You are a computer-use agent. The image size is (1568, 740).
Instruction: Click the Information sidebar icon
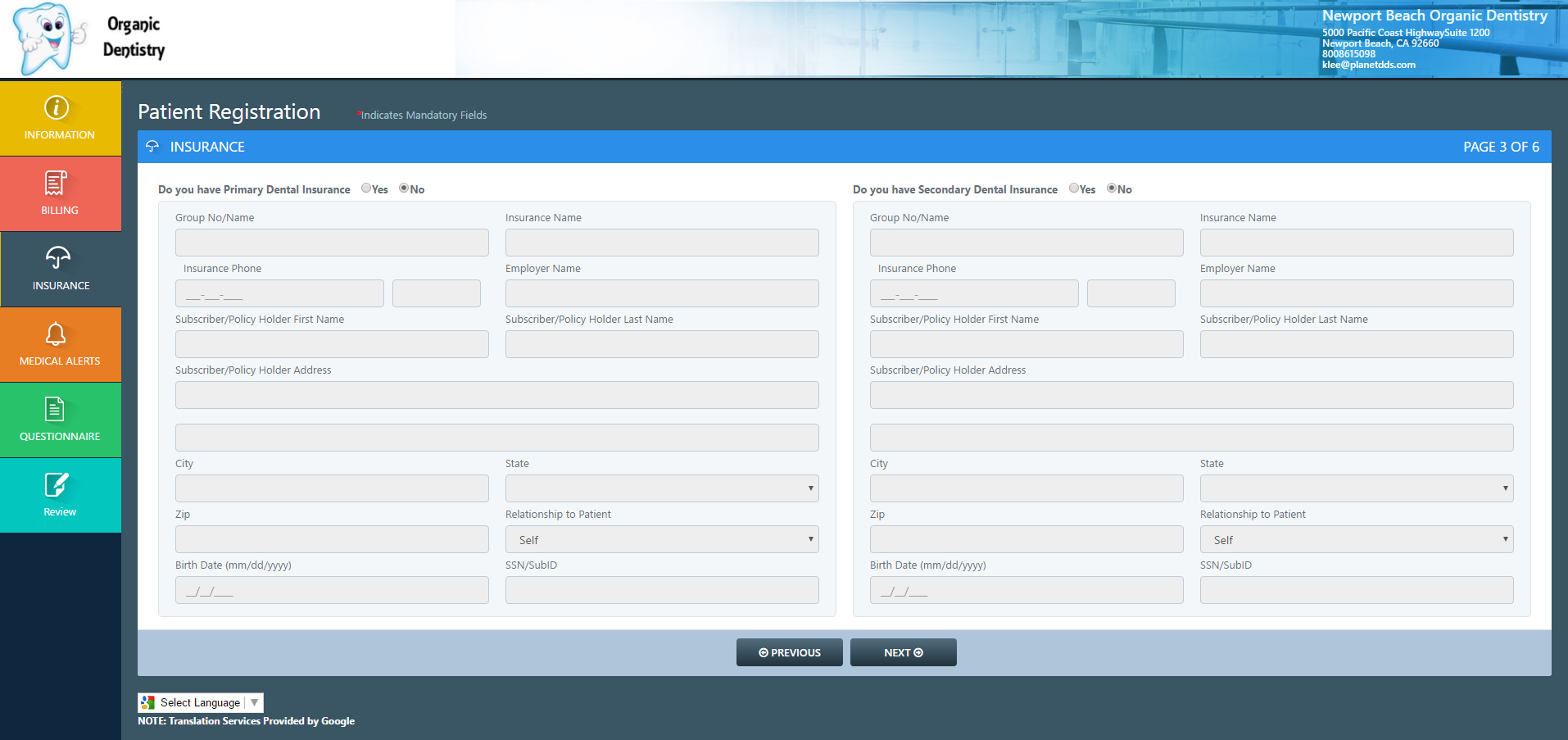57,107
